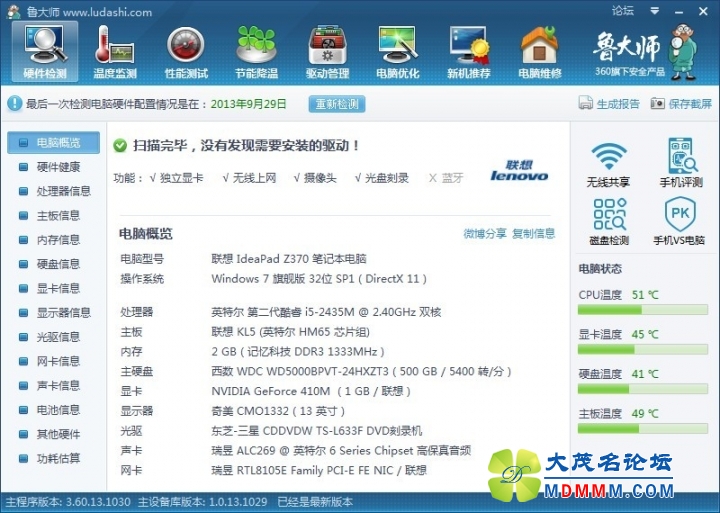Screen dimensions: 720x513
Task: Click the CPU温度 temperature bar
Action: (x=642, y=310)
